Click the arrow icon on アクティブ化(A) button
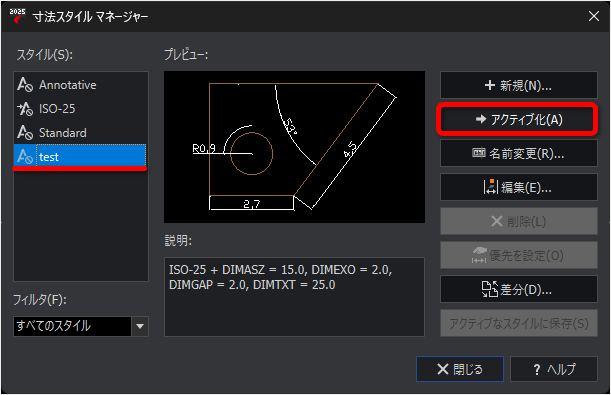 481,119
